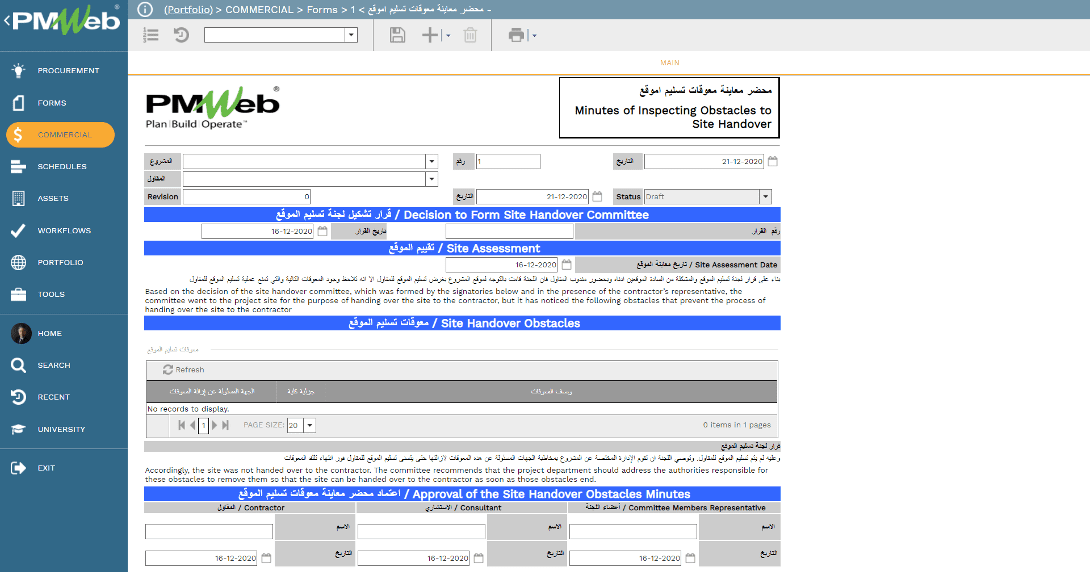This screenshot has width=1091, height=572.
Task: Click the Tools briefcase icon in sidebar
Action: coord(19,294)
